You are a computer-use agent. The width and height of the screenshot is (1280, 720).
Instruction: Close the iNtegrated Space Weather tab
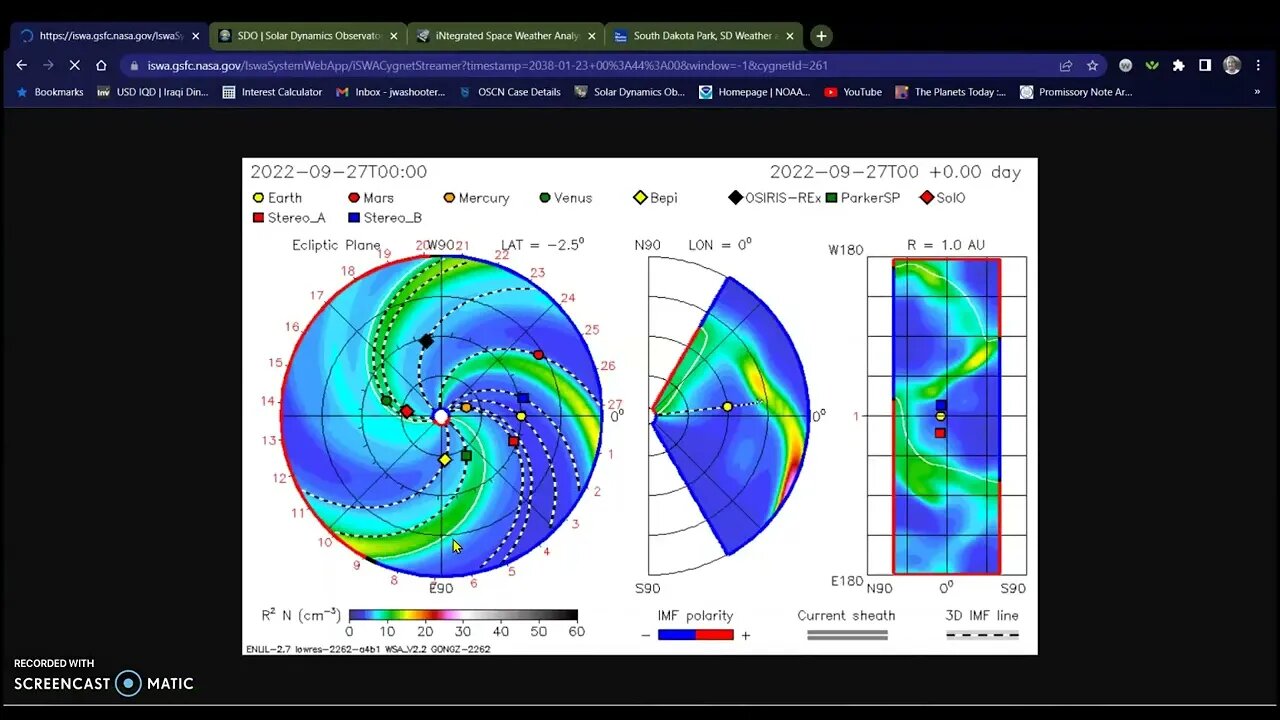point(592,36)
